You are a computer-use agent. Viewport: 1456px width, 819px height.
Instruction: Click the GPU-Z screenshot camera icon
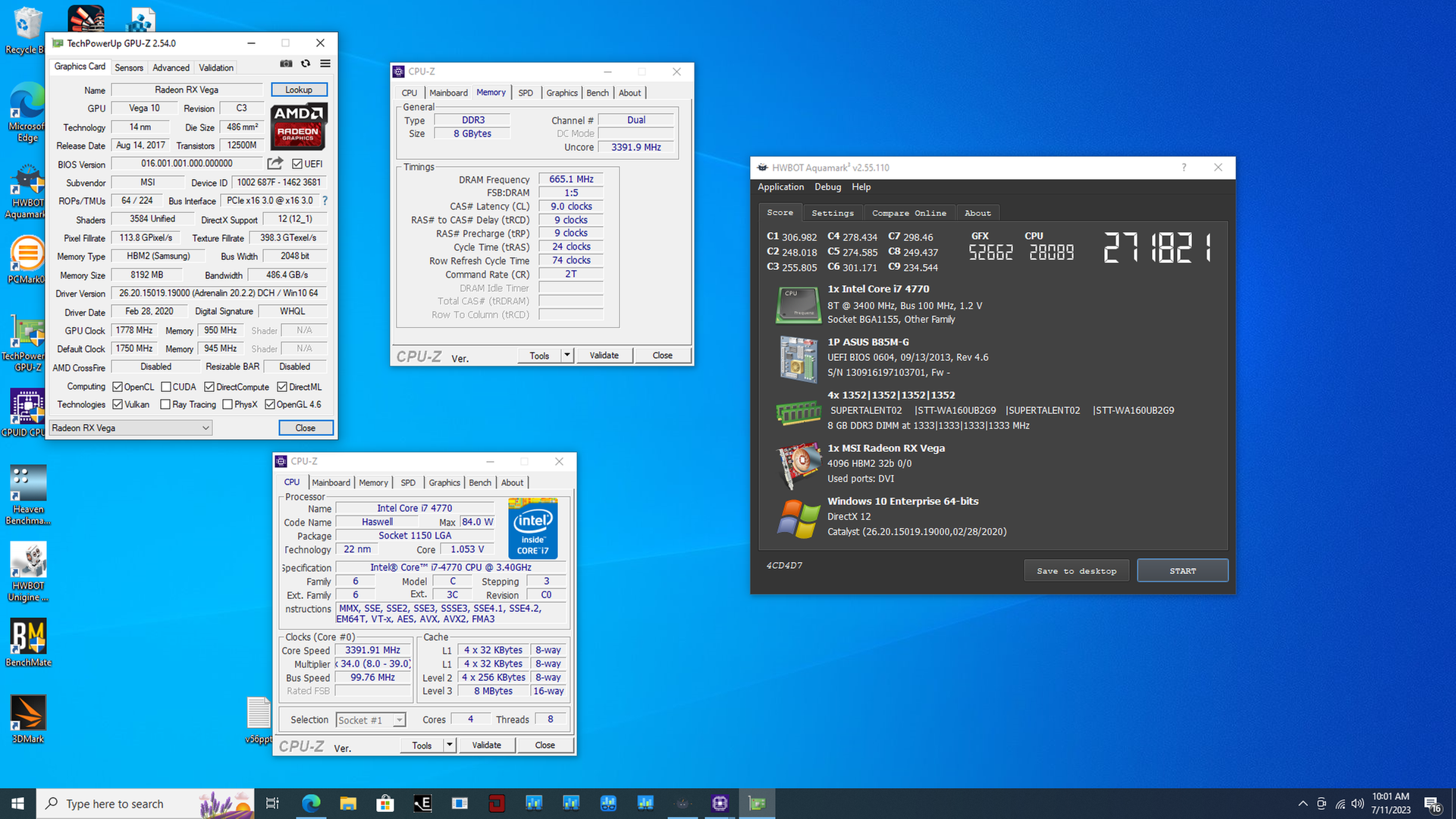click(286, 64)
